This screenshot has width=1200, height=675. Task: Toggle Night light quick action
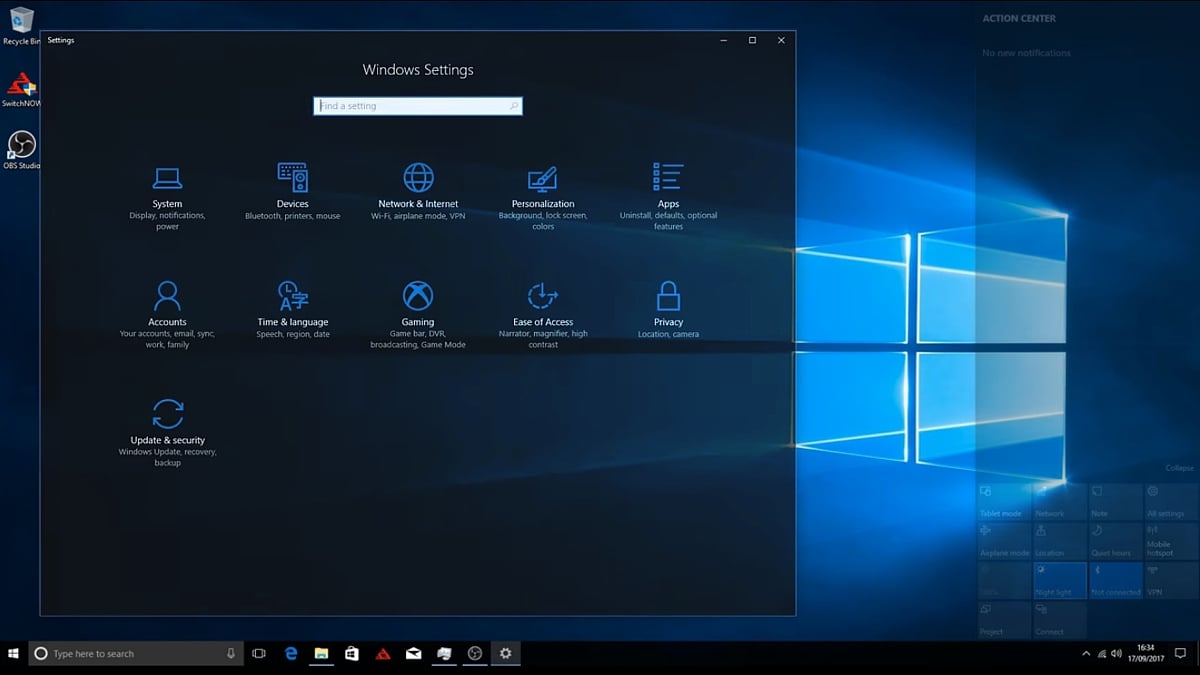[1059, 580]
